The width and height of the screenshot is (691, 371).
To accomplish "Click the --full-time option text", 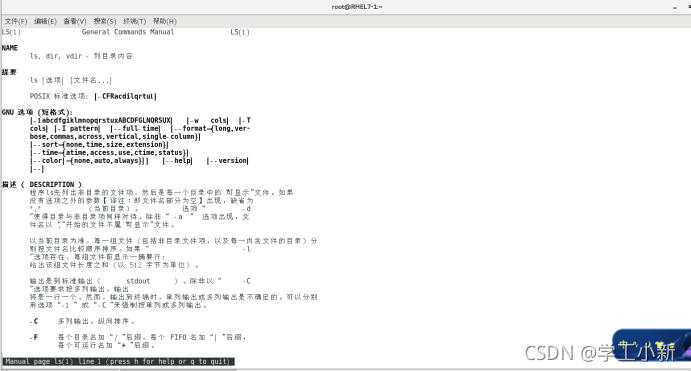I will (x=136, y=128).
